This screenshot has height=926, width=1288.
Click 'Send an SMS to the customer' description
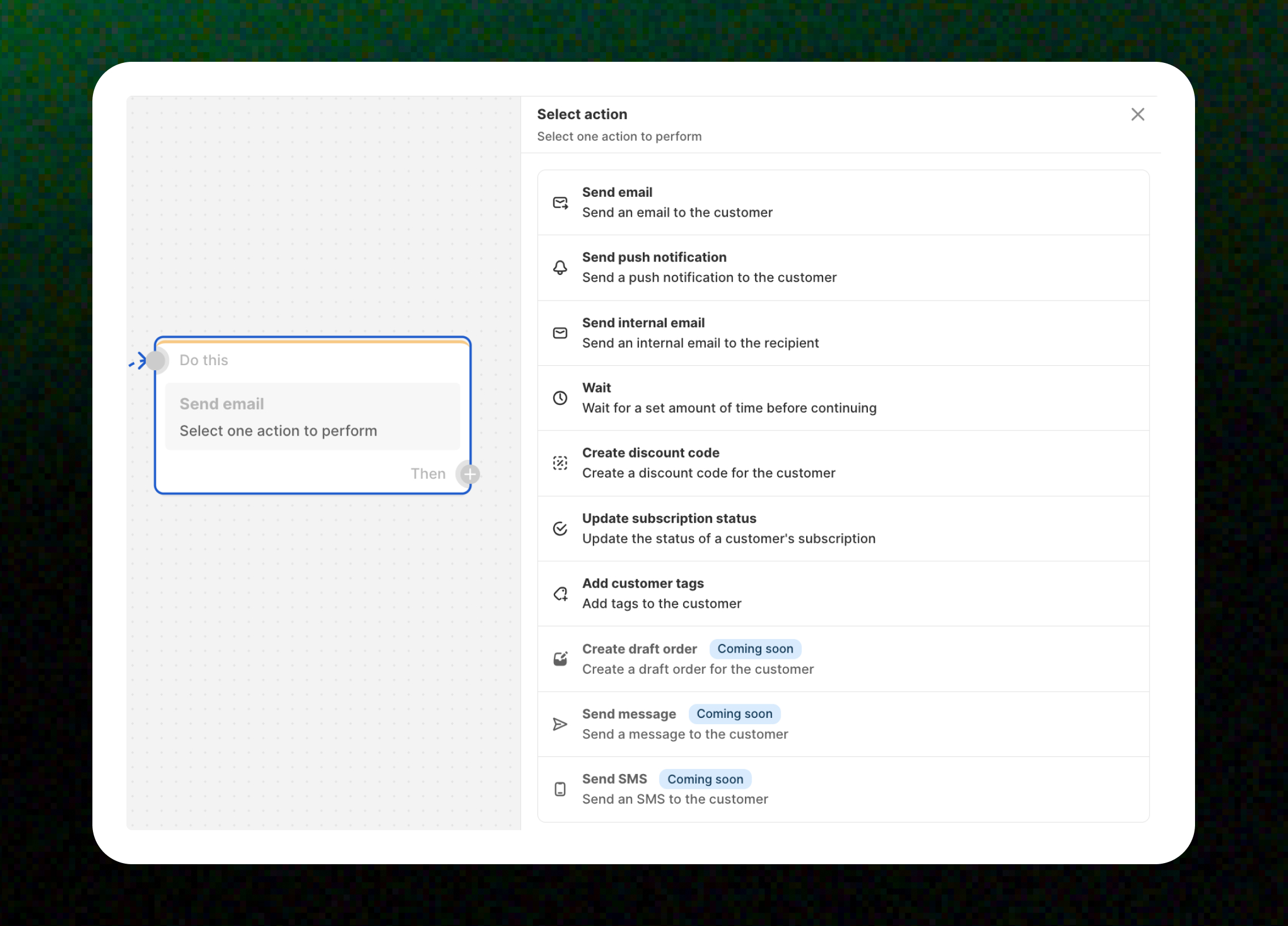[x=675, y=800]
